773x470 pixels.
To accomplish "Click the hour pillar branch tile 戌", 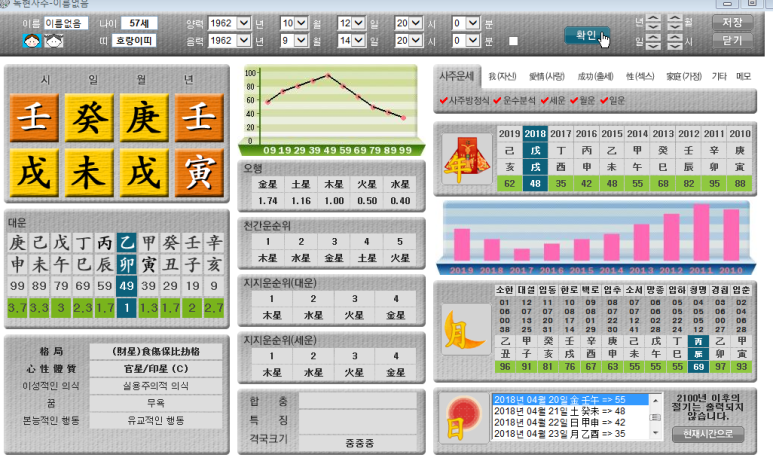I will [x=34, y=172].
